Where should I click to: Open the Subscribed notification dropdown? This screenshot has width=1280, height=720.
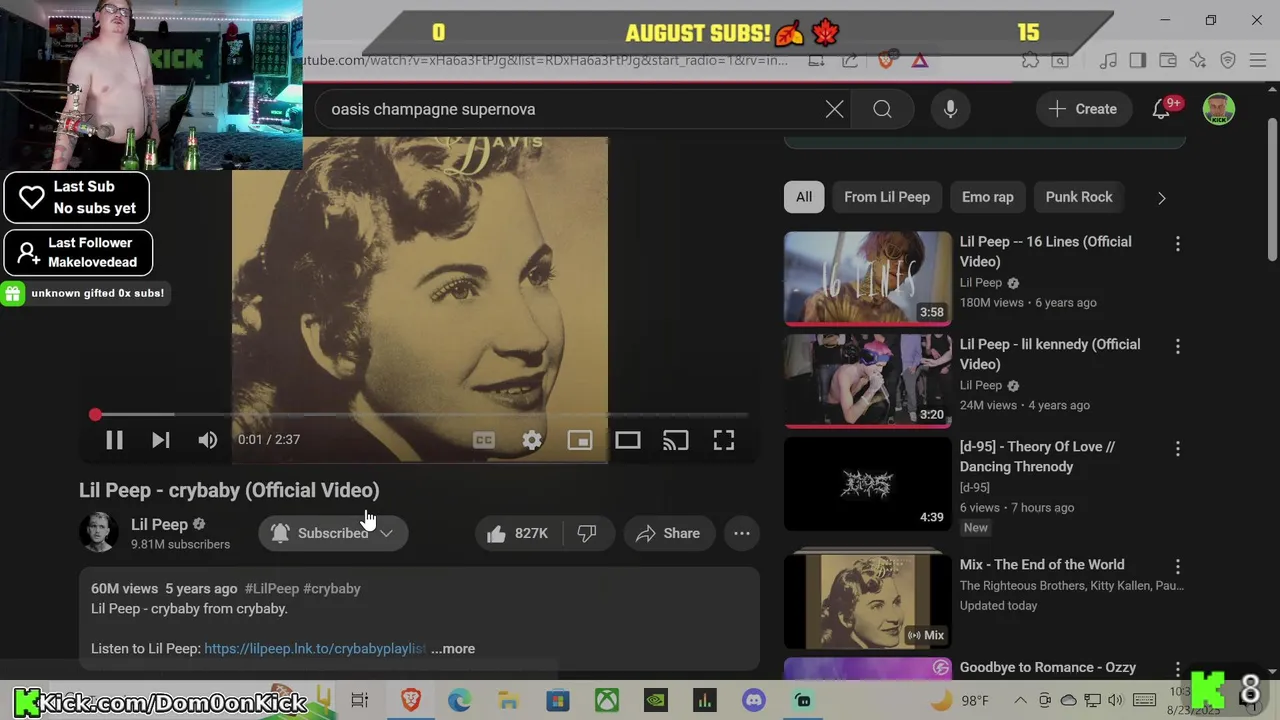coord(333,533)
